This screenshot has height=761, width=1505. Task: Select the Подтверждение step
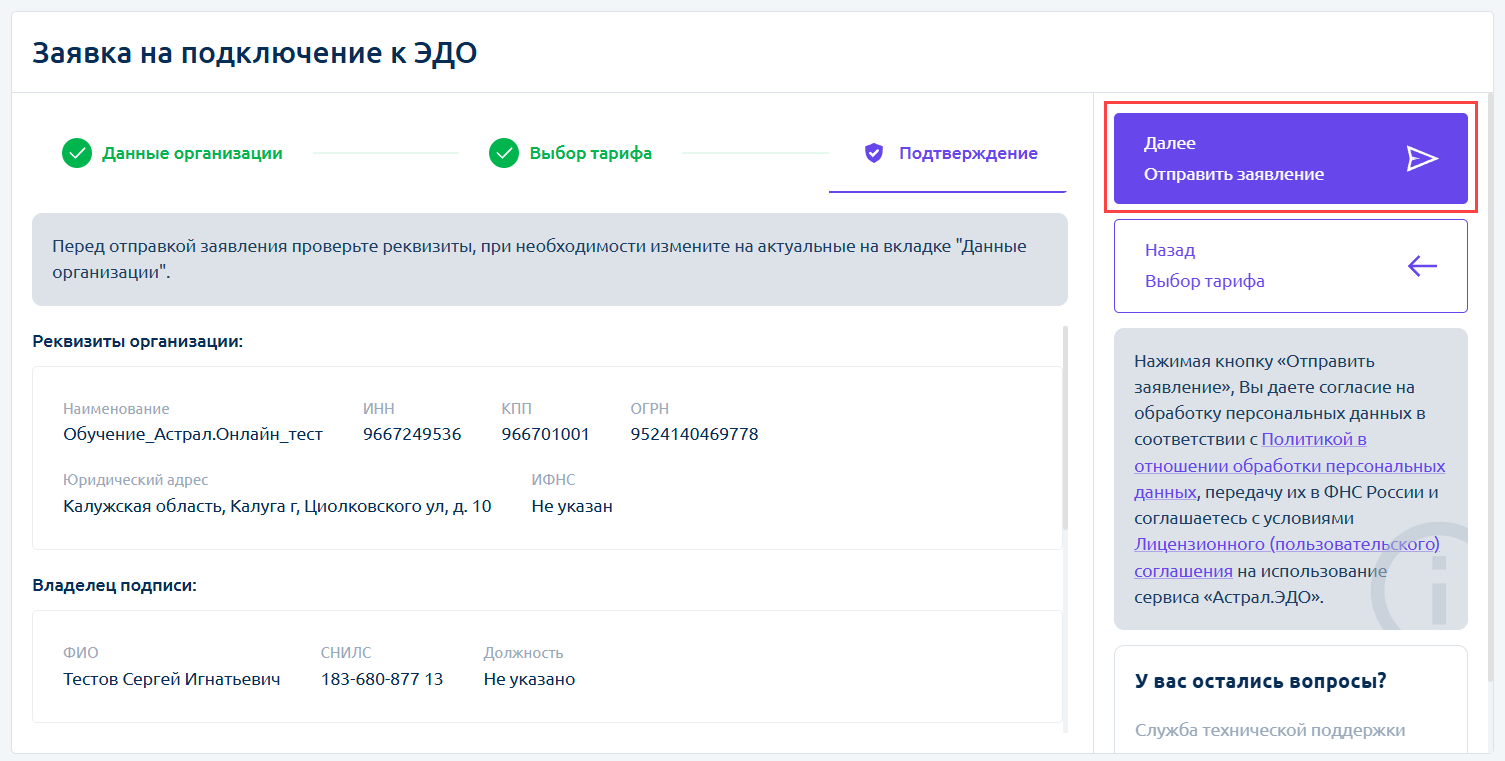950,154
